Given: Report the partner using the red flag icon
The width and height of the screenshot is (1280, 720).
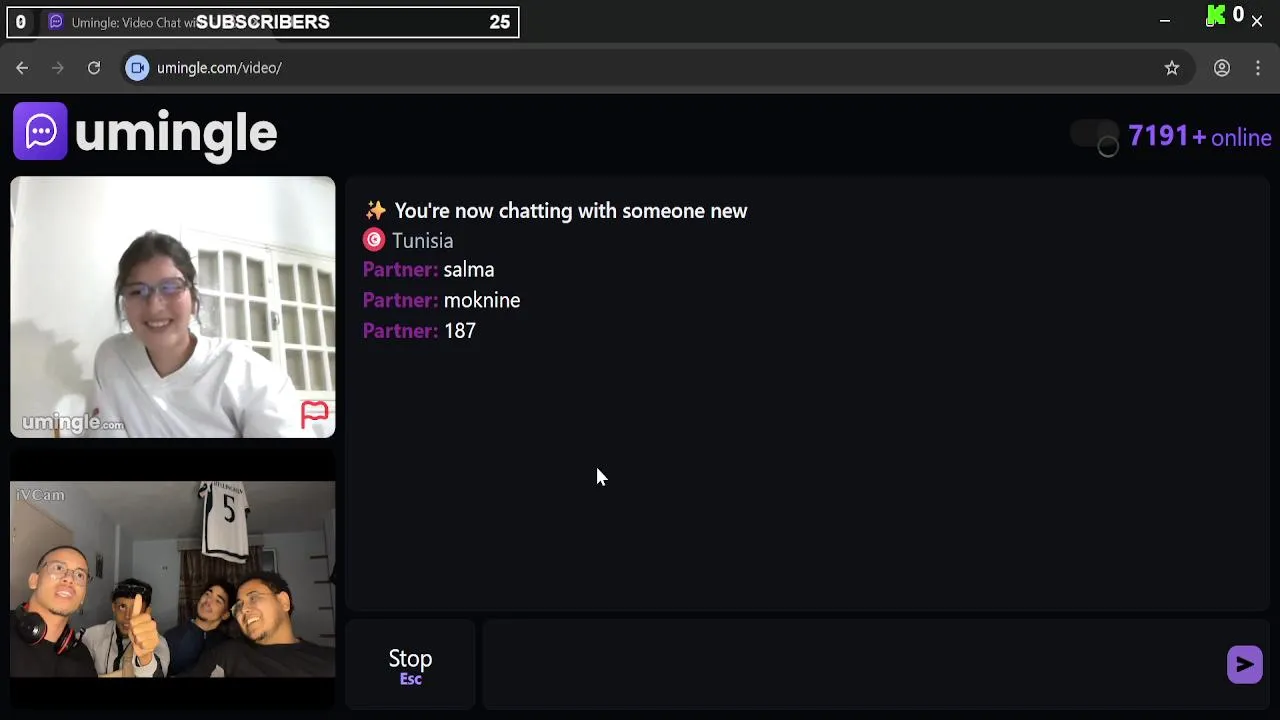Looking at the screenshot, I should (x=315, y=414).
